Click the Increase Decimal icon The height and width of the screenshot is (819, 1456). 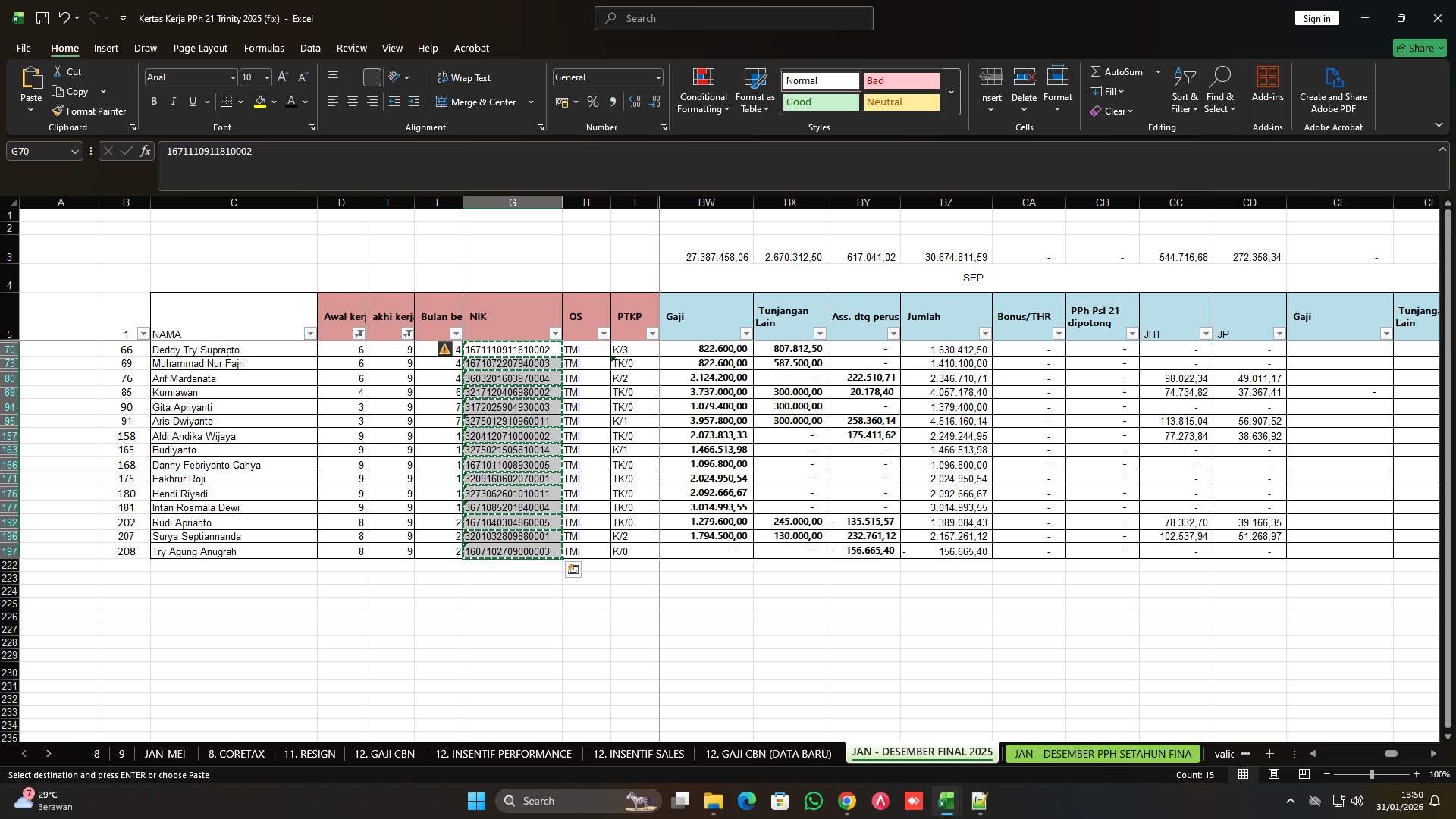click(x=635, y=102)
